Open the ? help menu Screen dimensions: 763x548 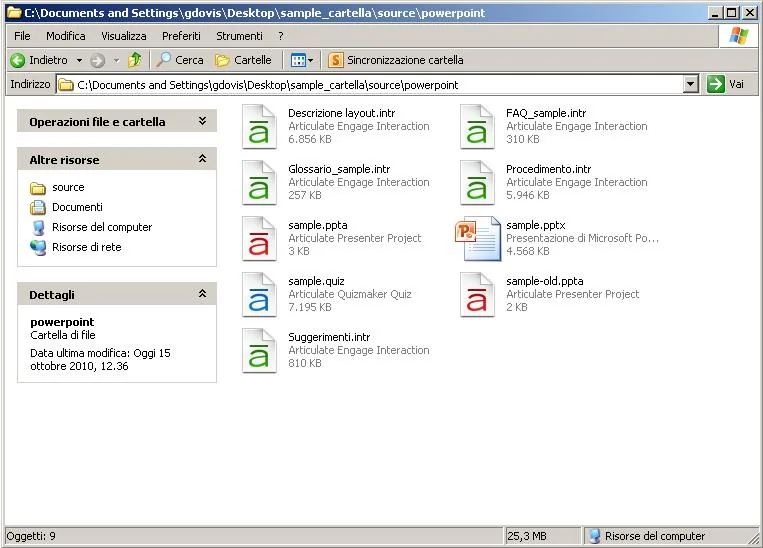(281, 36)
